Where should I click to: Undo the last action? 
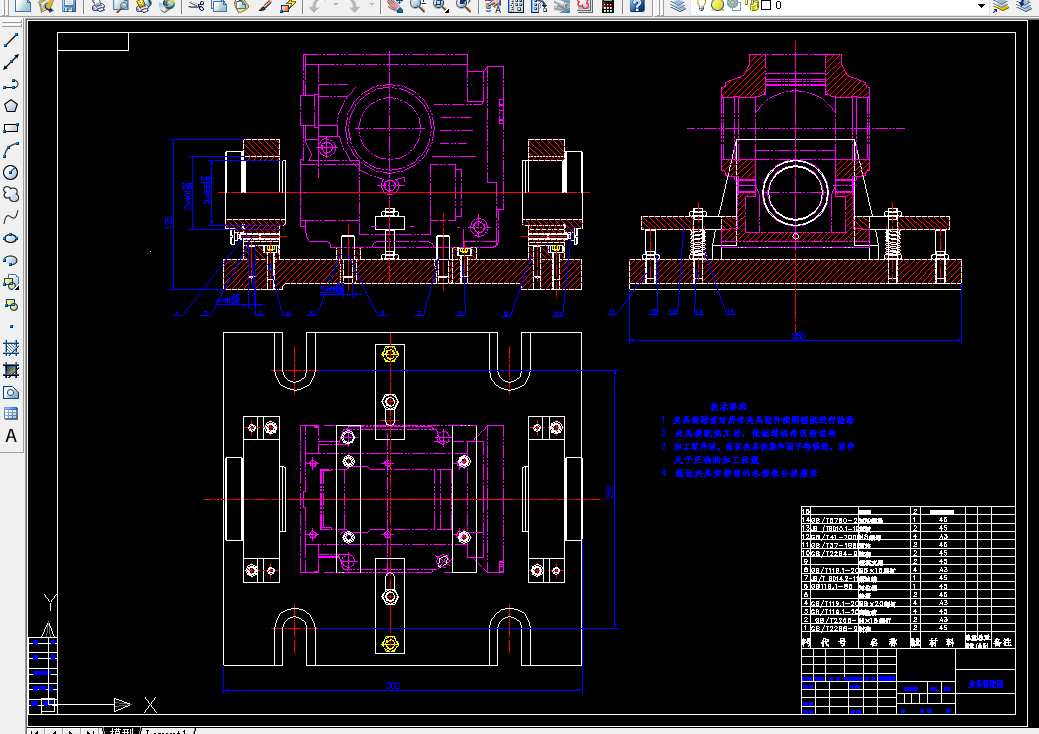(317, 5)
